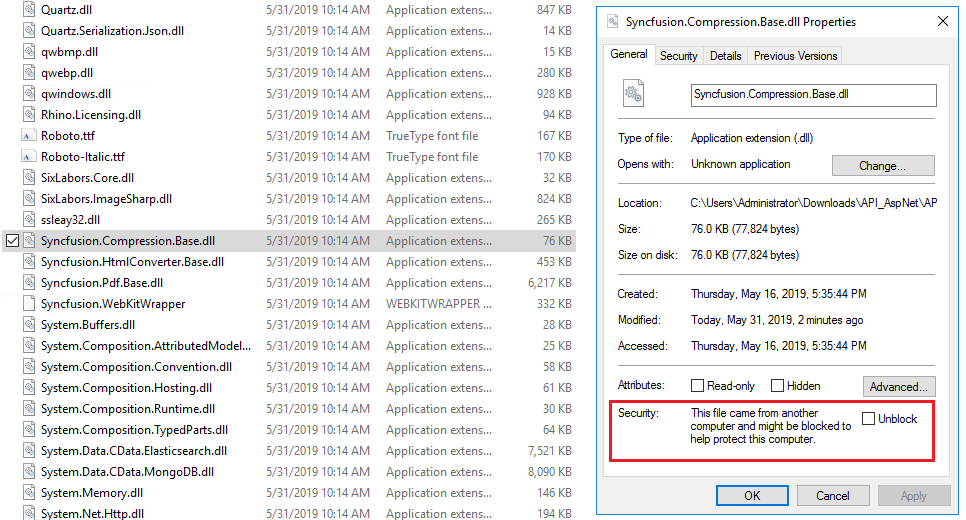Screen dimensions: 966x520
Task: Click the qwbmp.dll file icon
Action: (x=29, y=52)
